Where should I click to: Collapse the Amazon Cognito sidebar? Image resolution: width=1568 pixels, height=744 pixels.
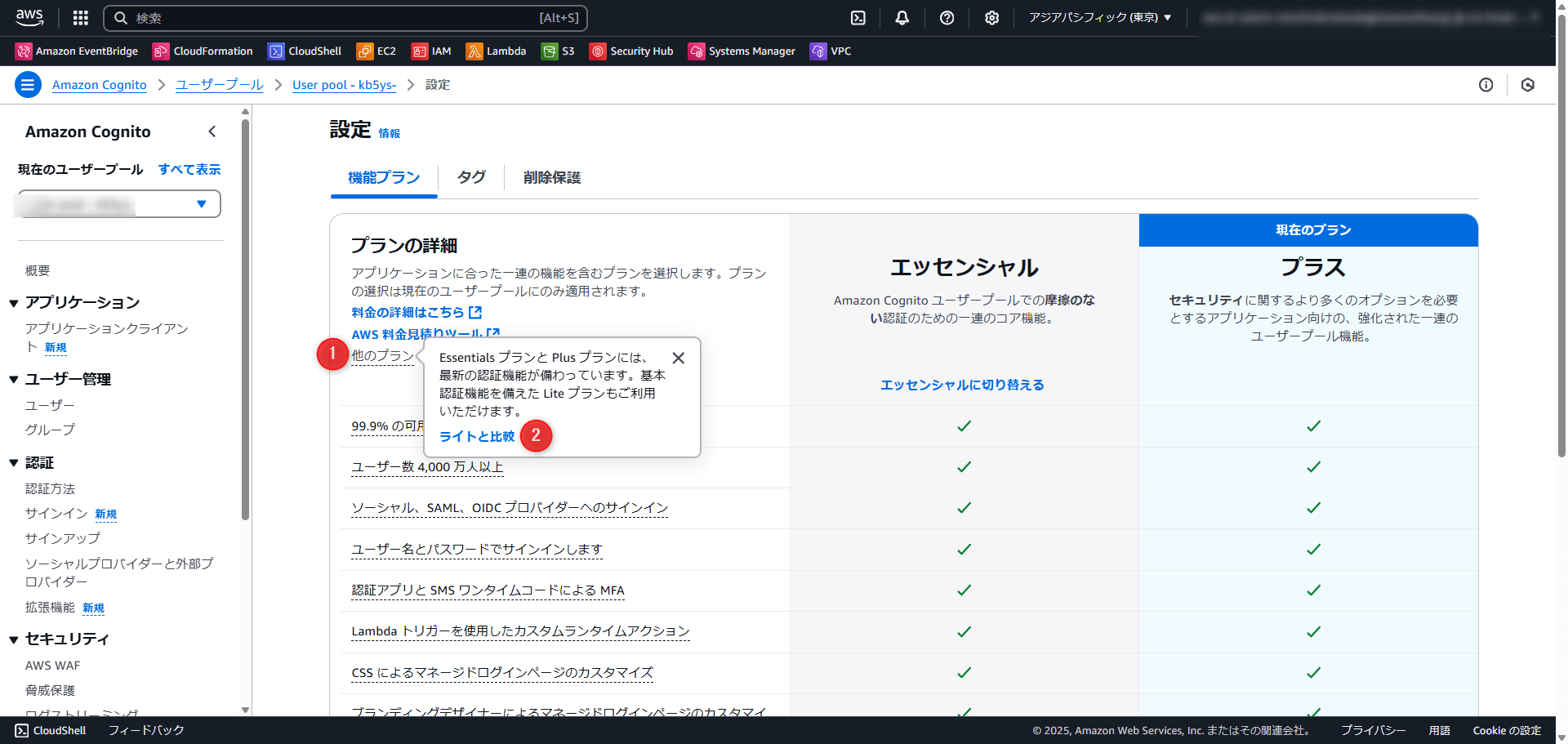pos(212,131)
